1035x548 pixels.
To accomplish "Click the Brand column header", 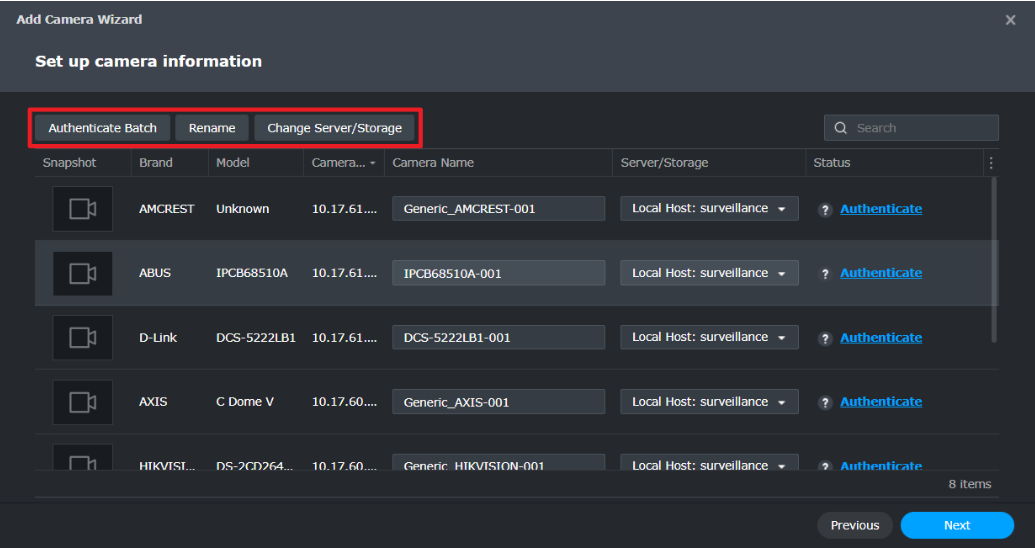I will pyautogui.click(x=170, y=162).
